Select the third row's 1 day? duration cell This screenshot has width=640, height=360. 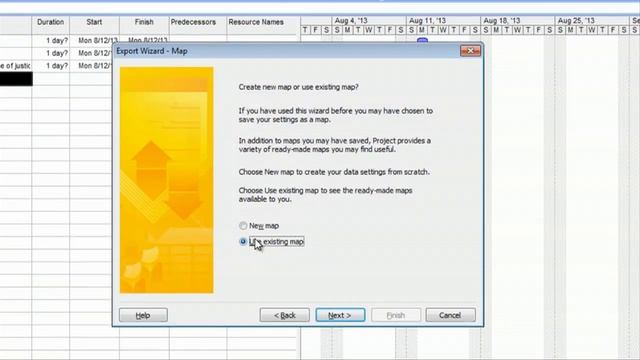point(51,66)
